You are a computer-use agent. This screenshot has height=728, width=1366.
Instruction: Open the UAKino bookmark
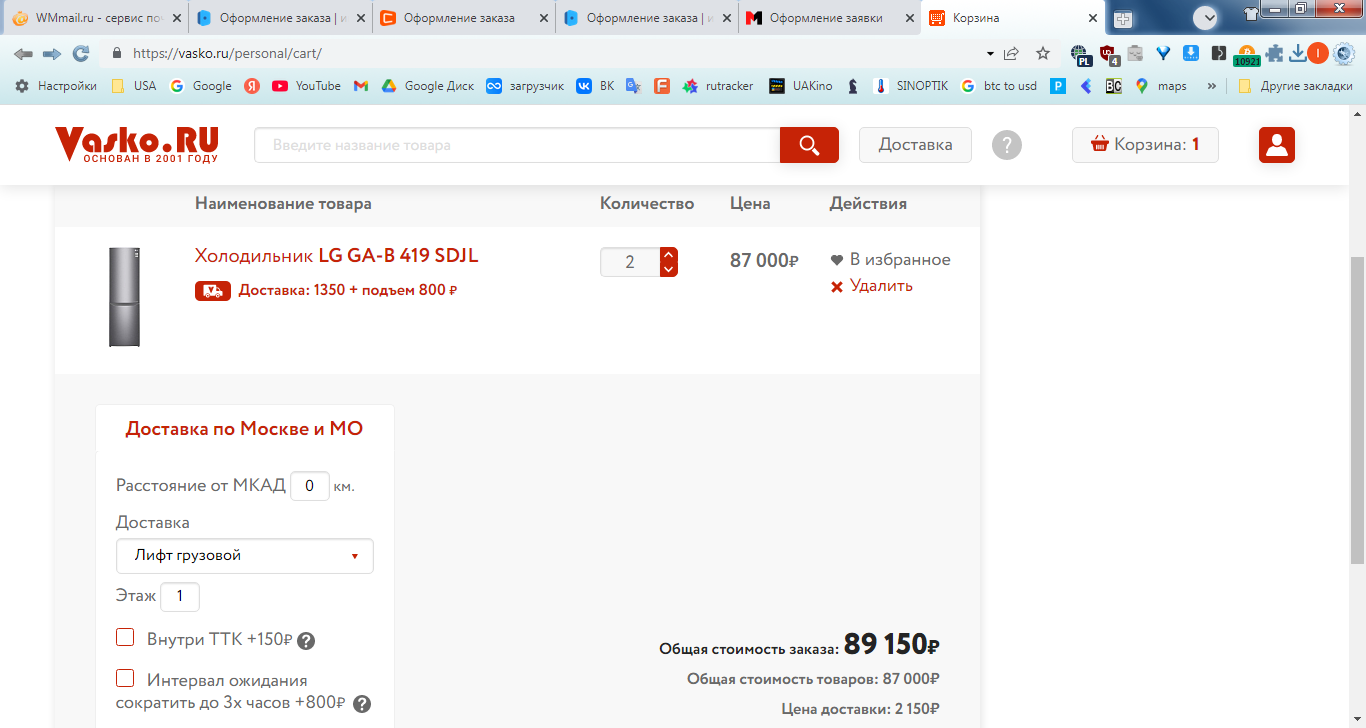[800, 86]
